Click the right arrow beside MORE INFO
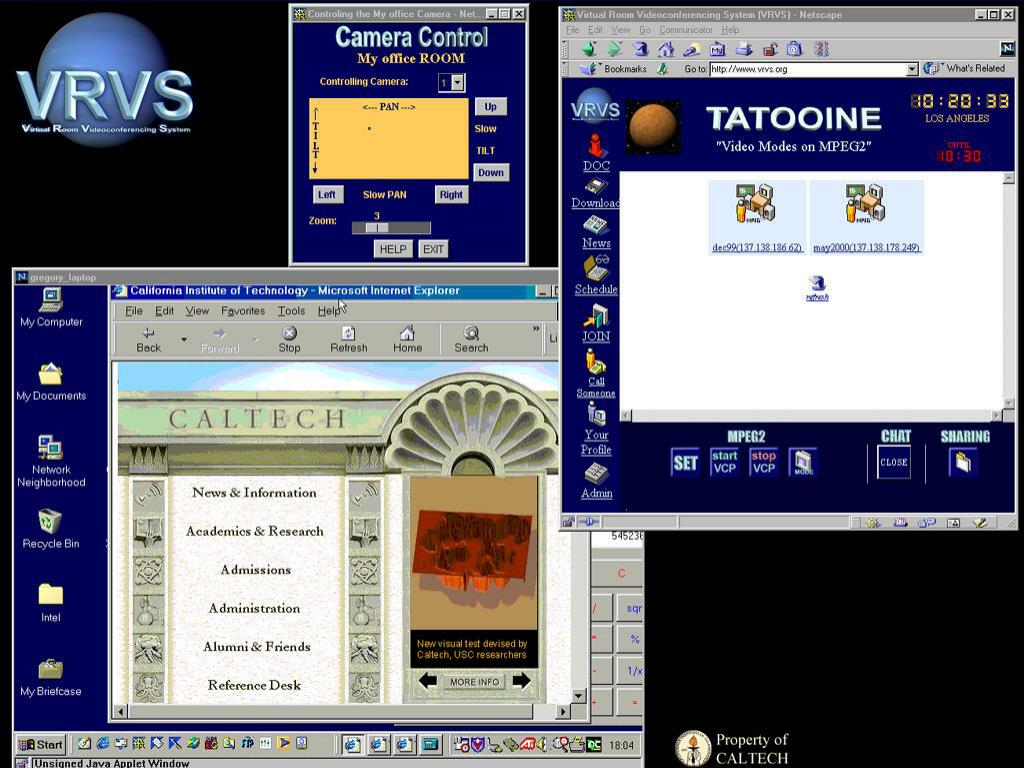 pos(521,681)
